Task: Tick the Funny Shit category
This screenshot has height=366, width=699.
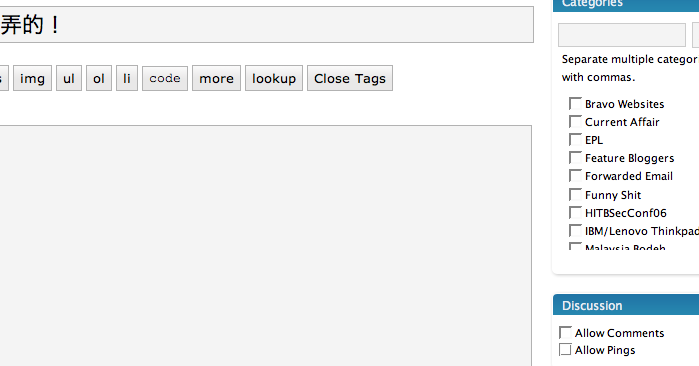Action: pyautogui.click(x=576, y=195)
